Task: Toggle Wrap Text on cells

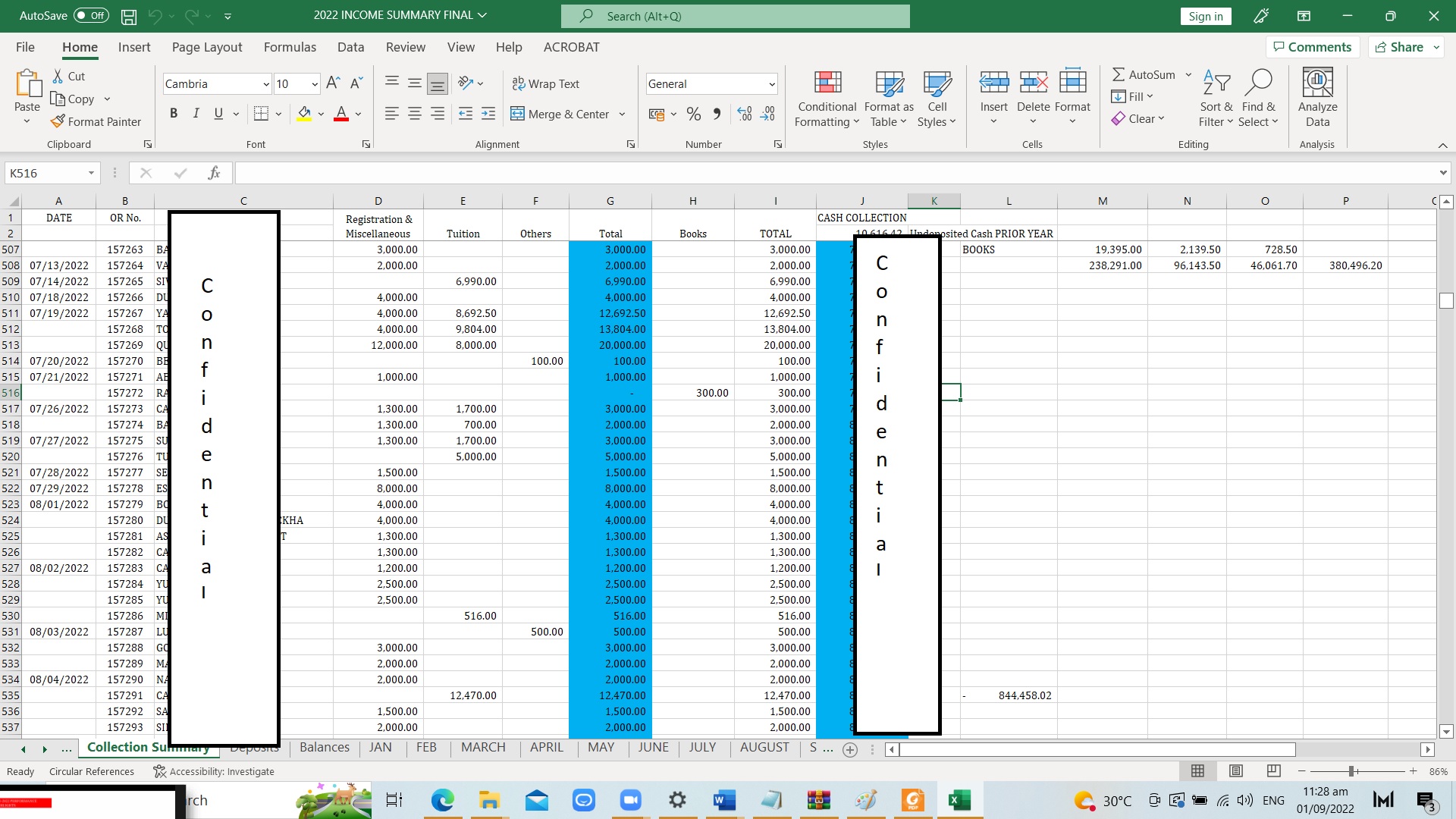Action: coord(546,83)
